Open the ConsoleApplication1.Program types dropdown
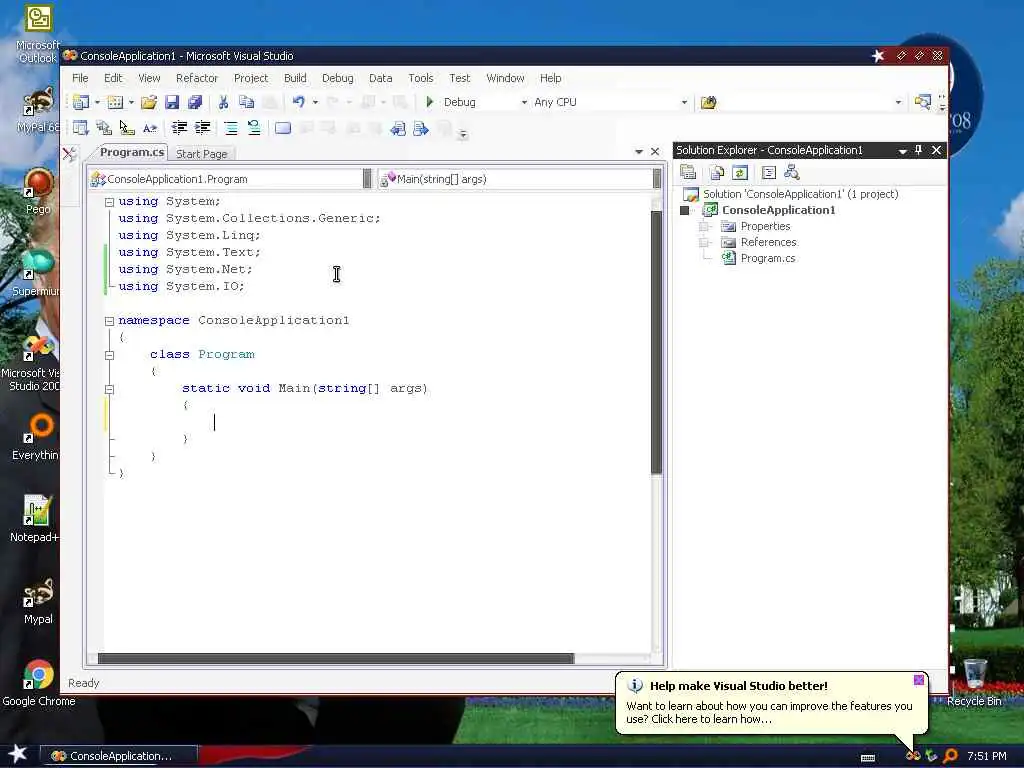1024x768 pixels. pyautogui.click(x=367, y=179)
